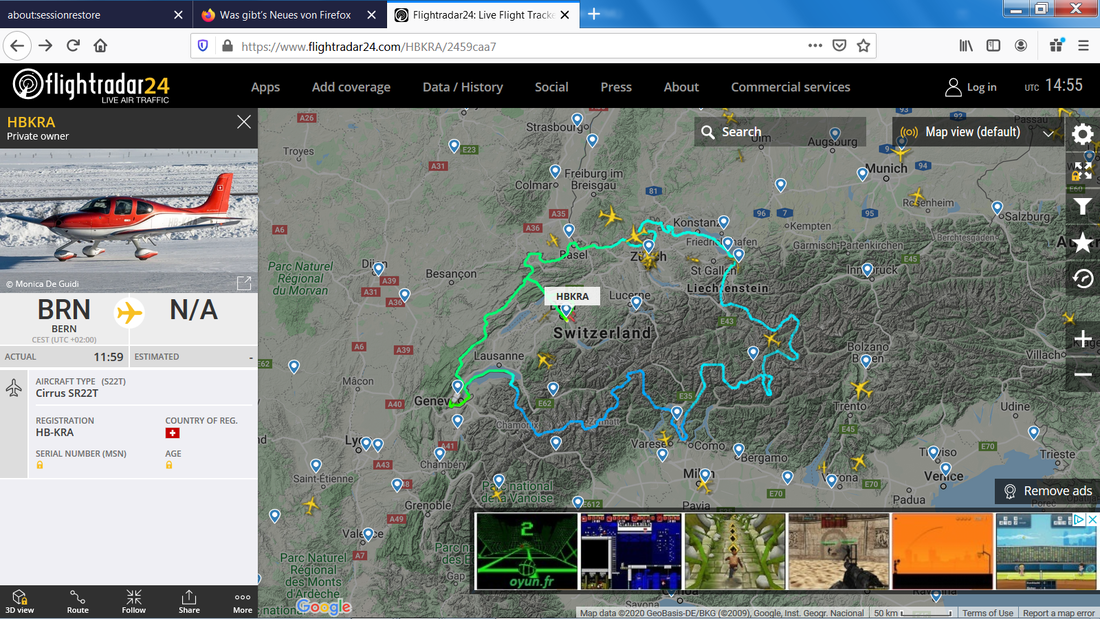Viewport: 1100px width, 619px height.
Task: Follow the HBKRA aircraft
Action: (x=133, y=602)
